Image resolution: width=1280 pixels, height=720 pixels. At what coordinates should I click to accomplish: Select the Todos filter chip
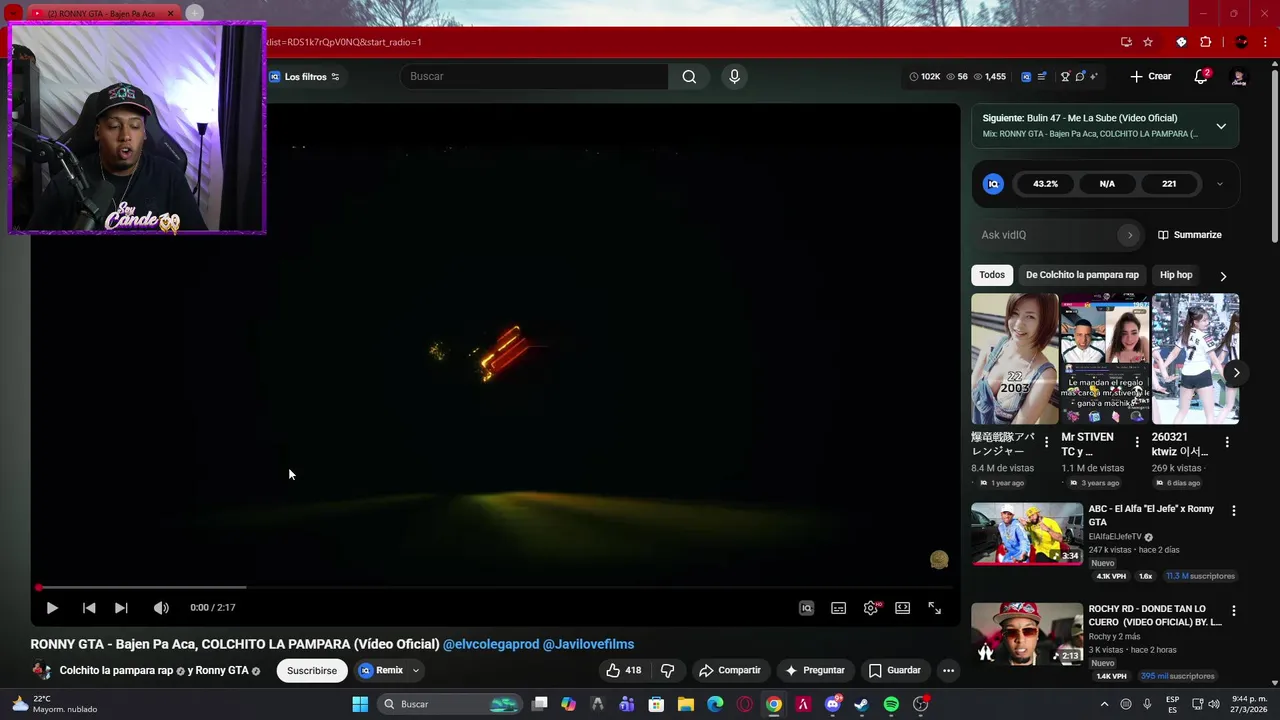992,275
